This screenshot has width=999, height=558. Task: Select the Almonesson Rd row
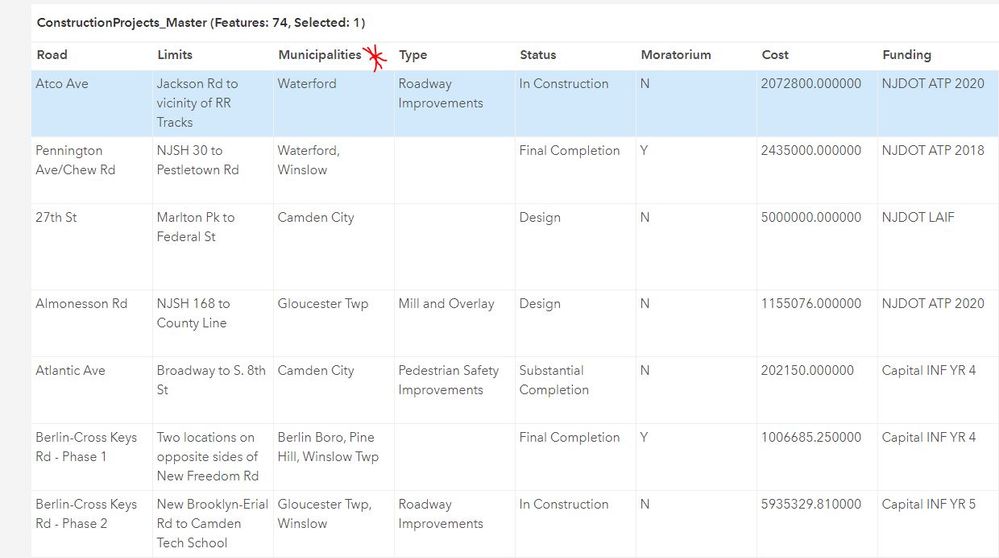click(82, 304)
